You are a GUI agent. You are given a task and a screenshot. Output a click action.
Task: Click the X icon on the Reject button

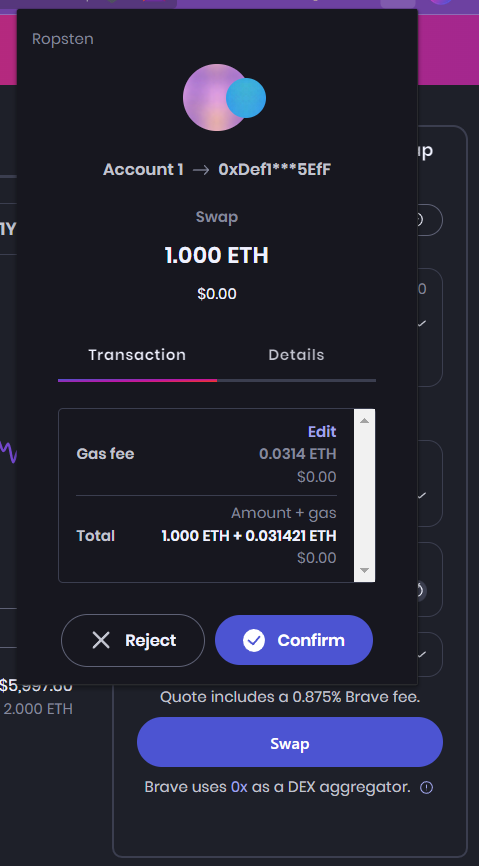click(101, 641)
